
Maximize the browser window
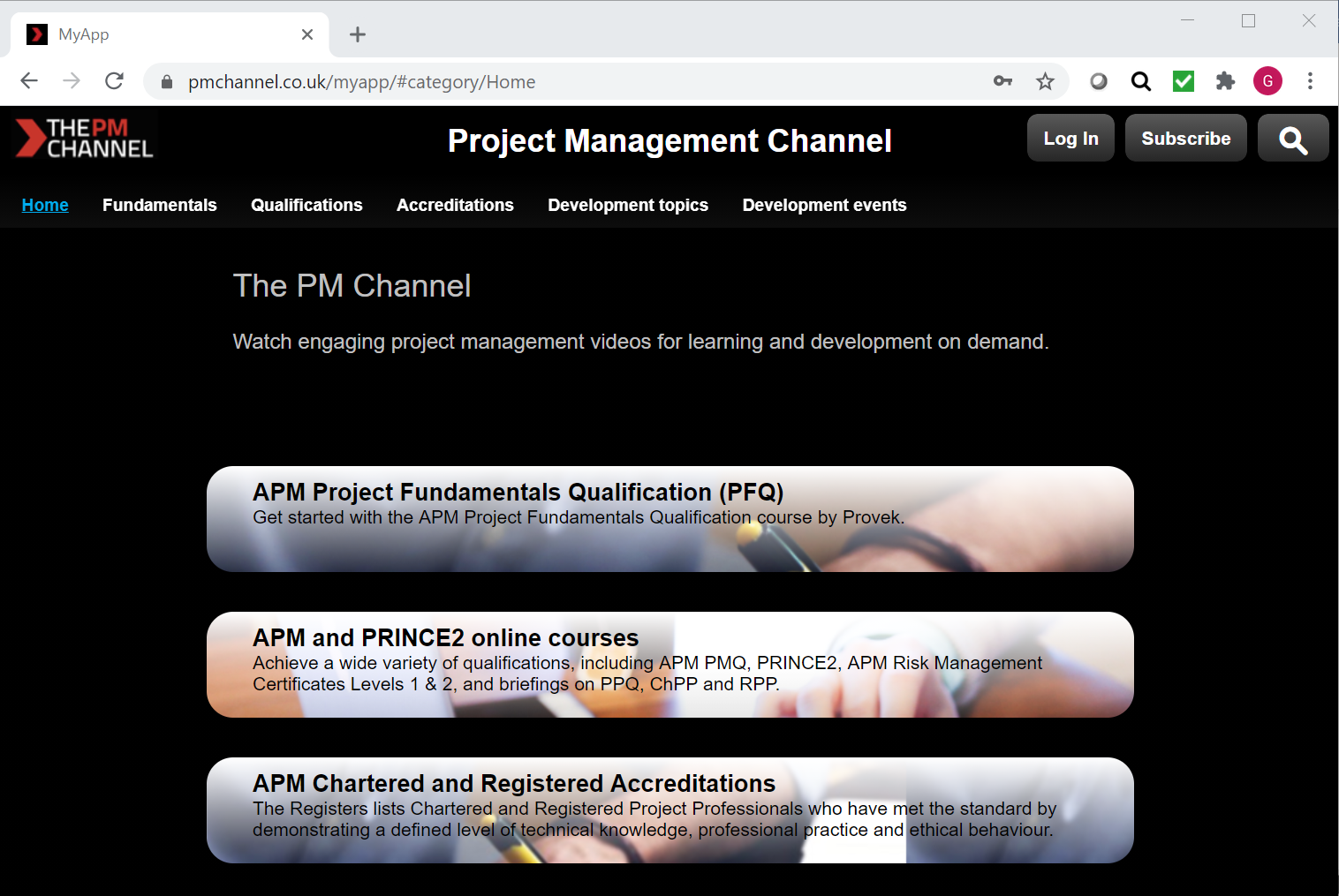[x=1248, y=20]
